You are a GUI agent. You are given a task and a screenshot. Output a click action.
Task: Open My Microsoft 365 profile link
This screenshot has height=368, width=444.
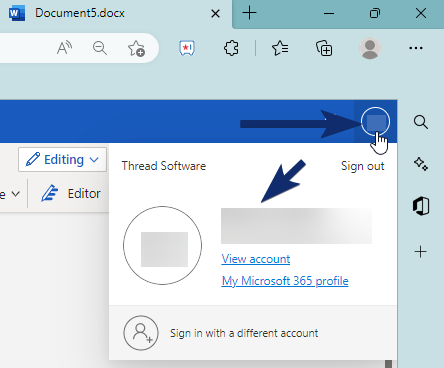tap(285, 281)
